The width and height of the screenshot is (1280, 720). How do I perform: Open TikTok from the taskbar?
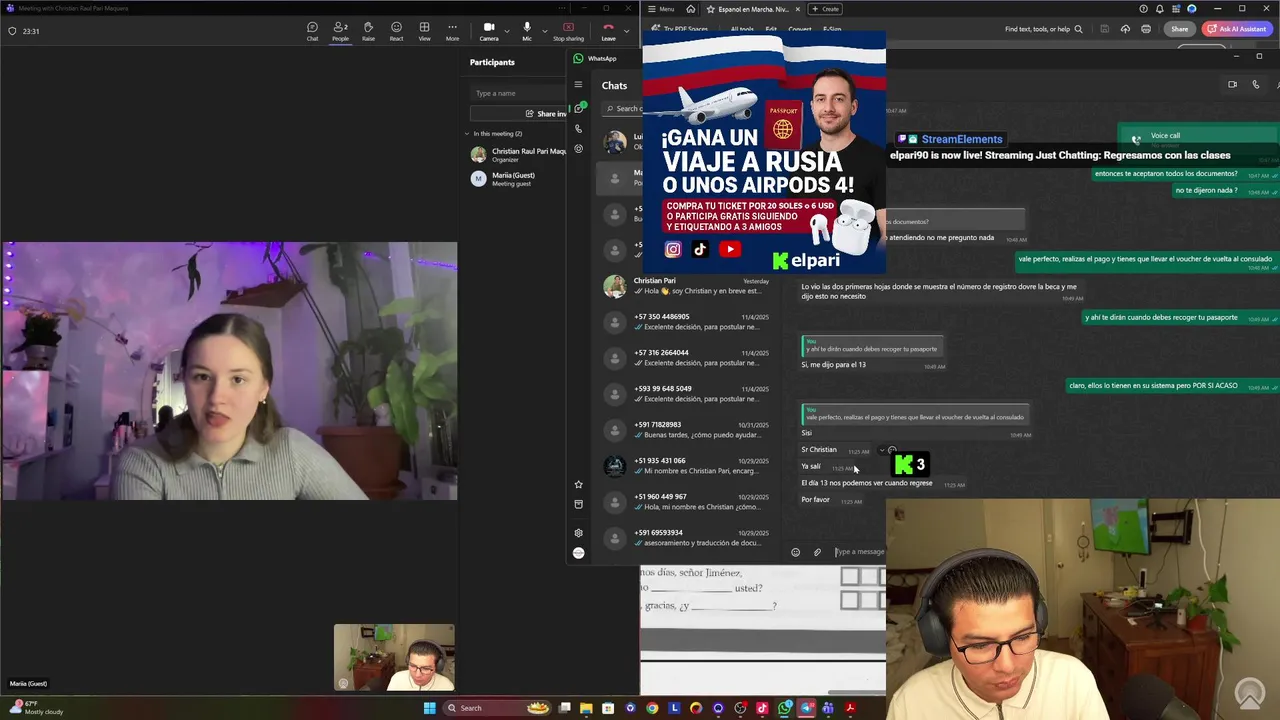(x=762, y=708)
